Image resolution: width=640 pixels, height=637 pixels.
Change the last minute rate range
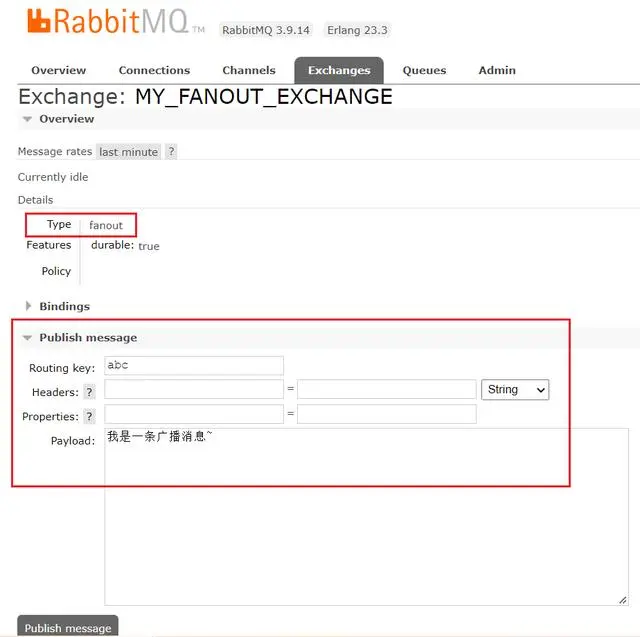[129, 152]
